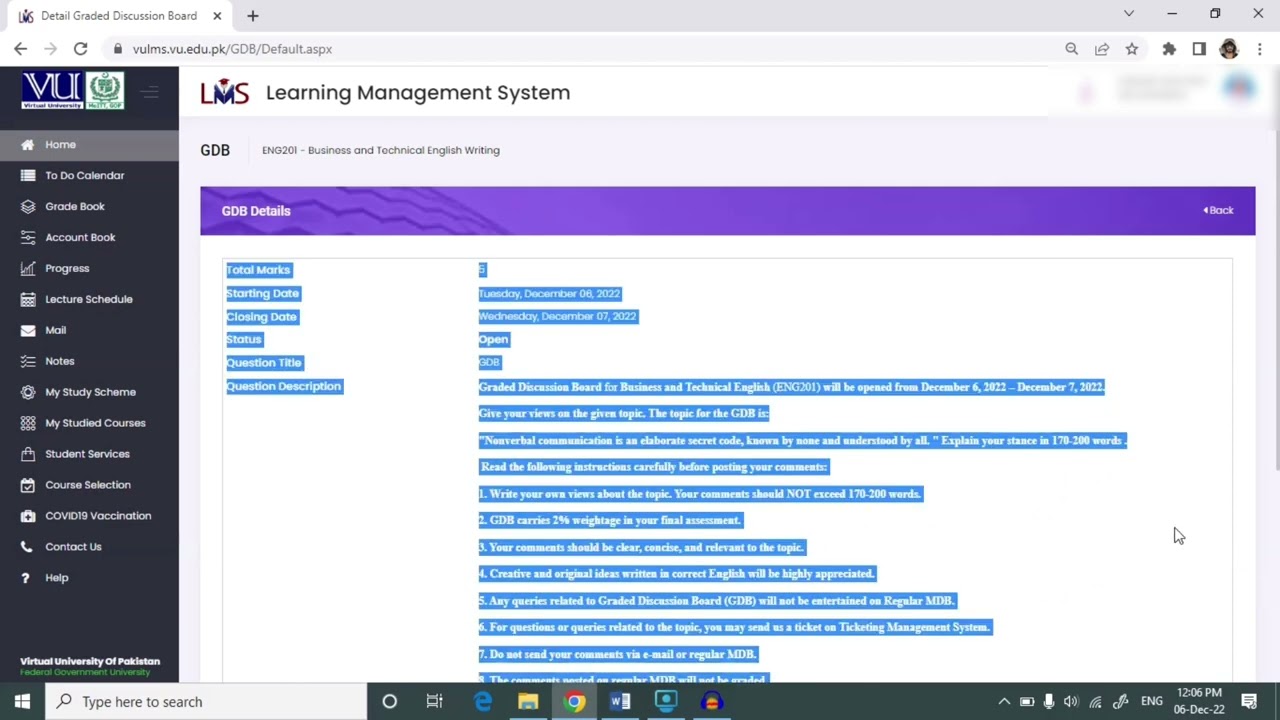The image size is (1280, 720).
Task: Click the 'Open' status value
Action: [493, 340]
